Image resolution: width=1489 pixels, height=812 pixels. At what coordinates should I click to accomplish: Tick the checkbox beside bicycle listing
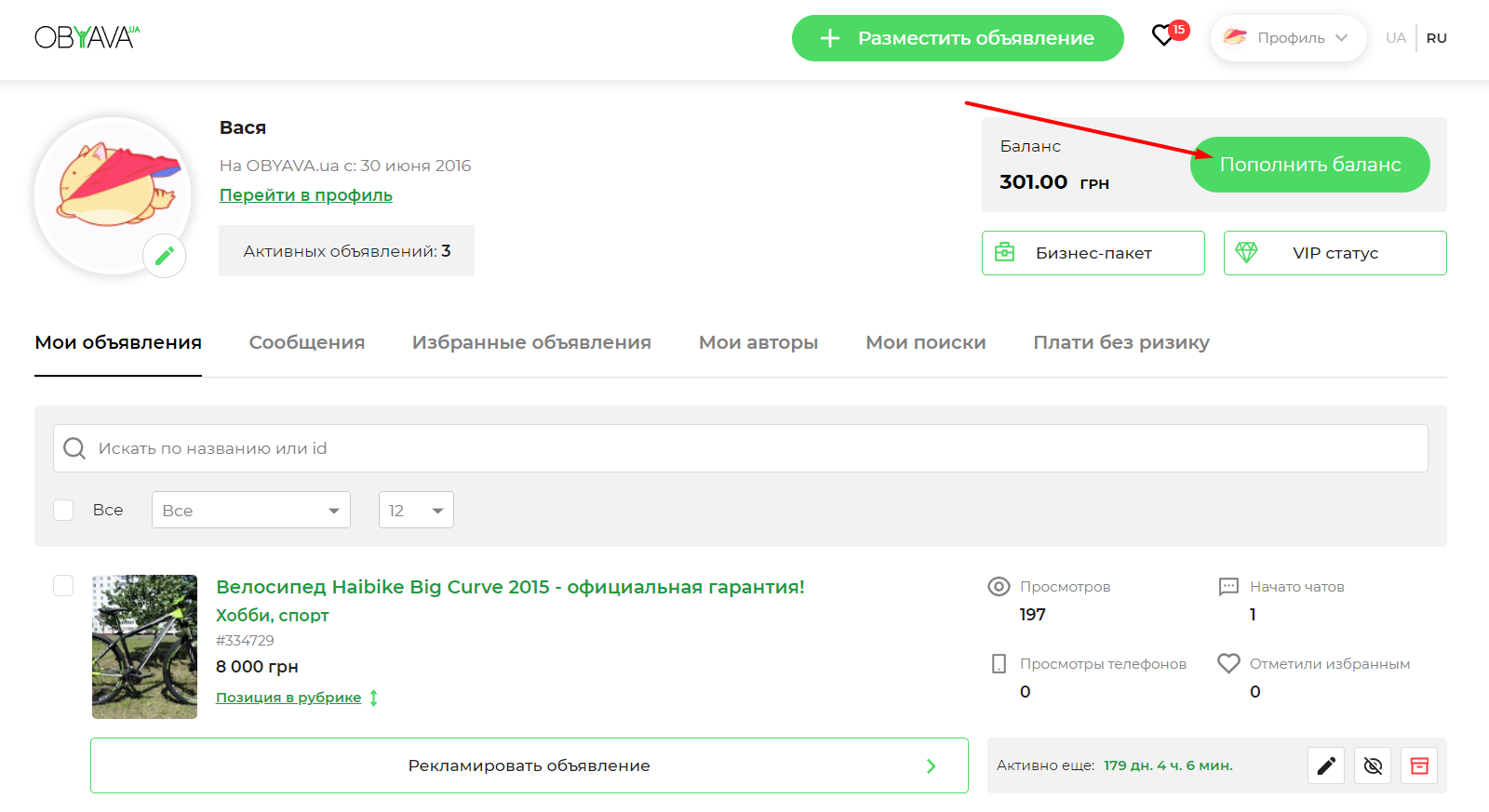[63, 585]
